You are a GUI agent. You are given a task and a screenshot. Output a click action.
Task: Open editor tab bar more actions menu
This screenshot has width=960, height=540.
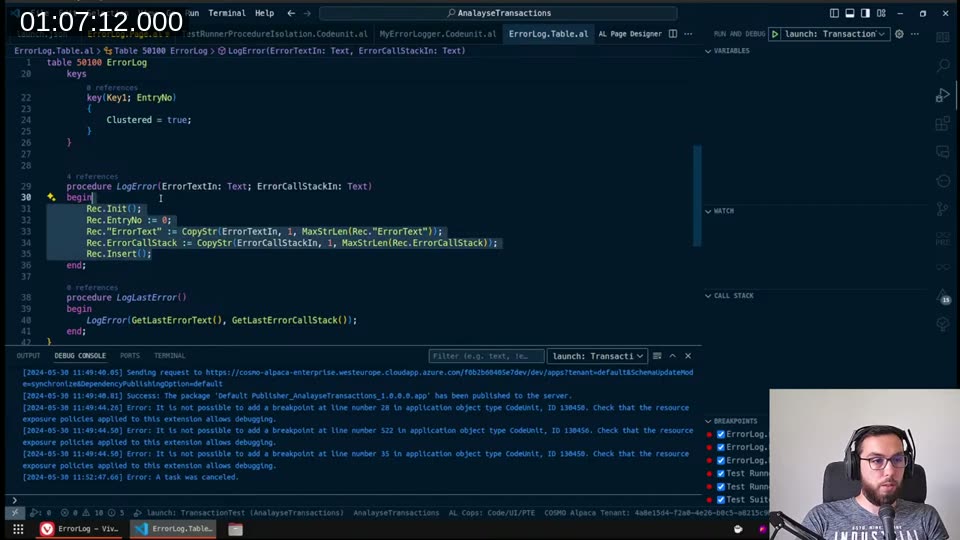click(688, 34)
